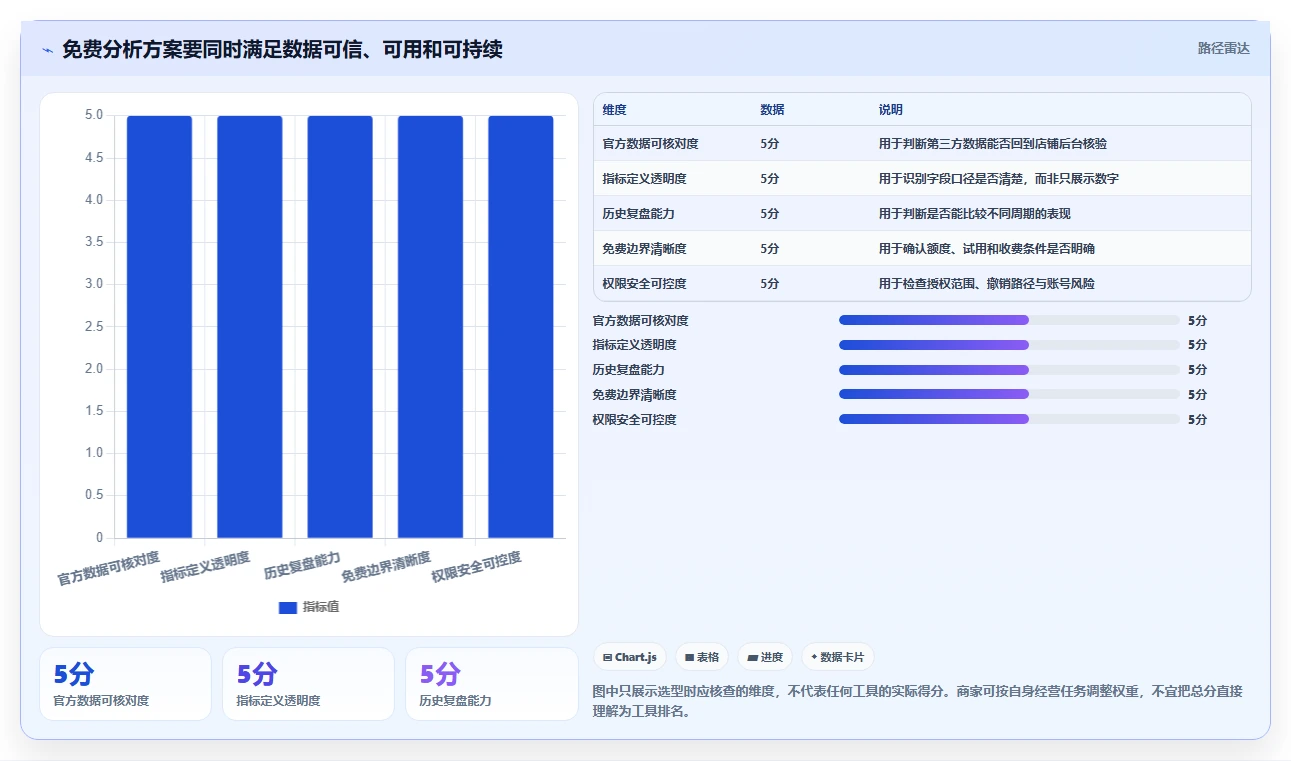Click the 5分 score beside the 权限安全可控度 progress bar

click(1197, 420)
